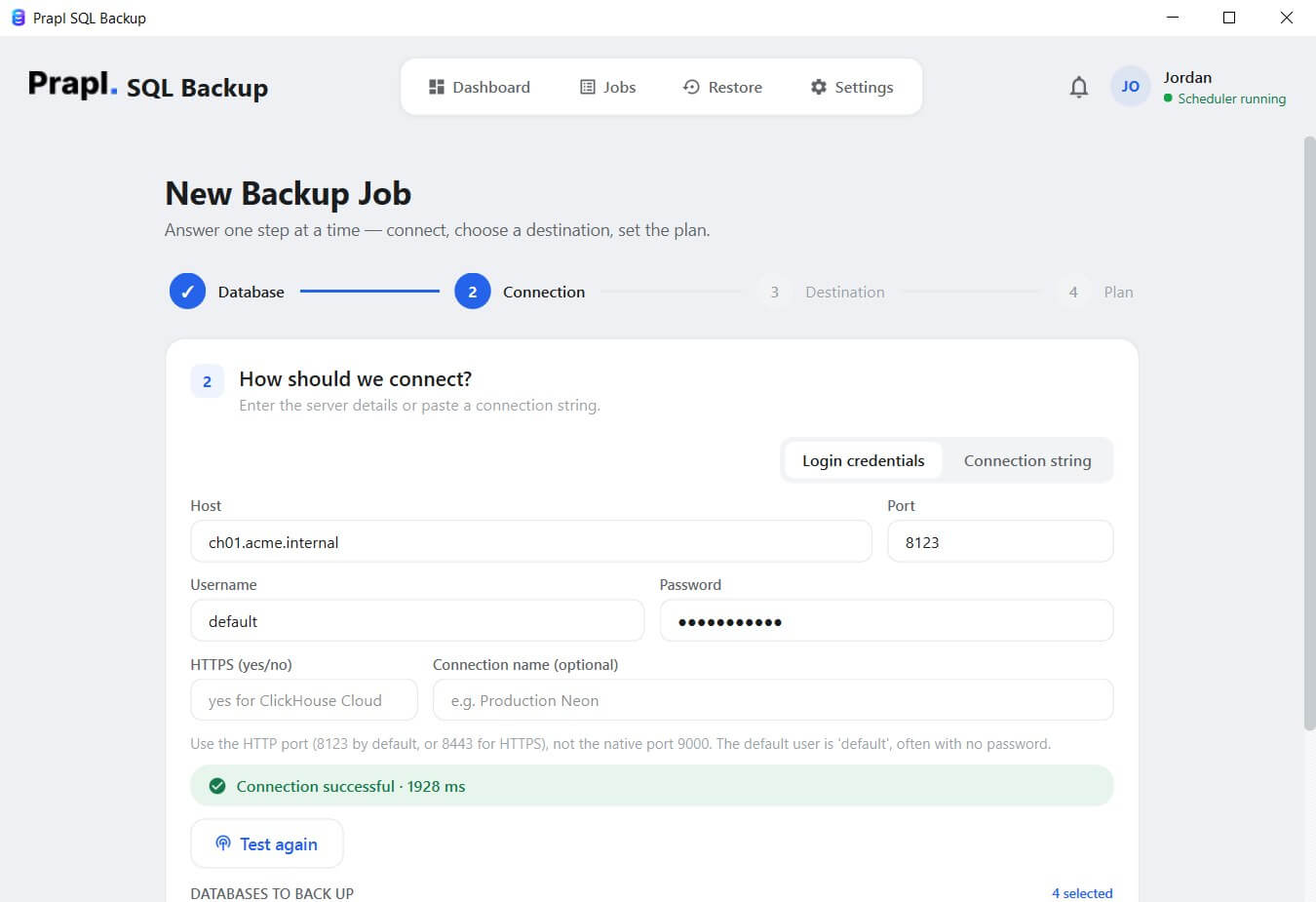Open the notifications bell
Viewport: 1316px width, 902px height.
pos(1078,88)
